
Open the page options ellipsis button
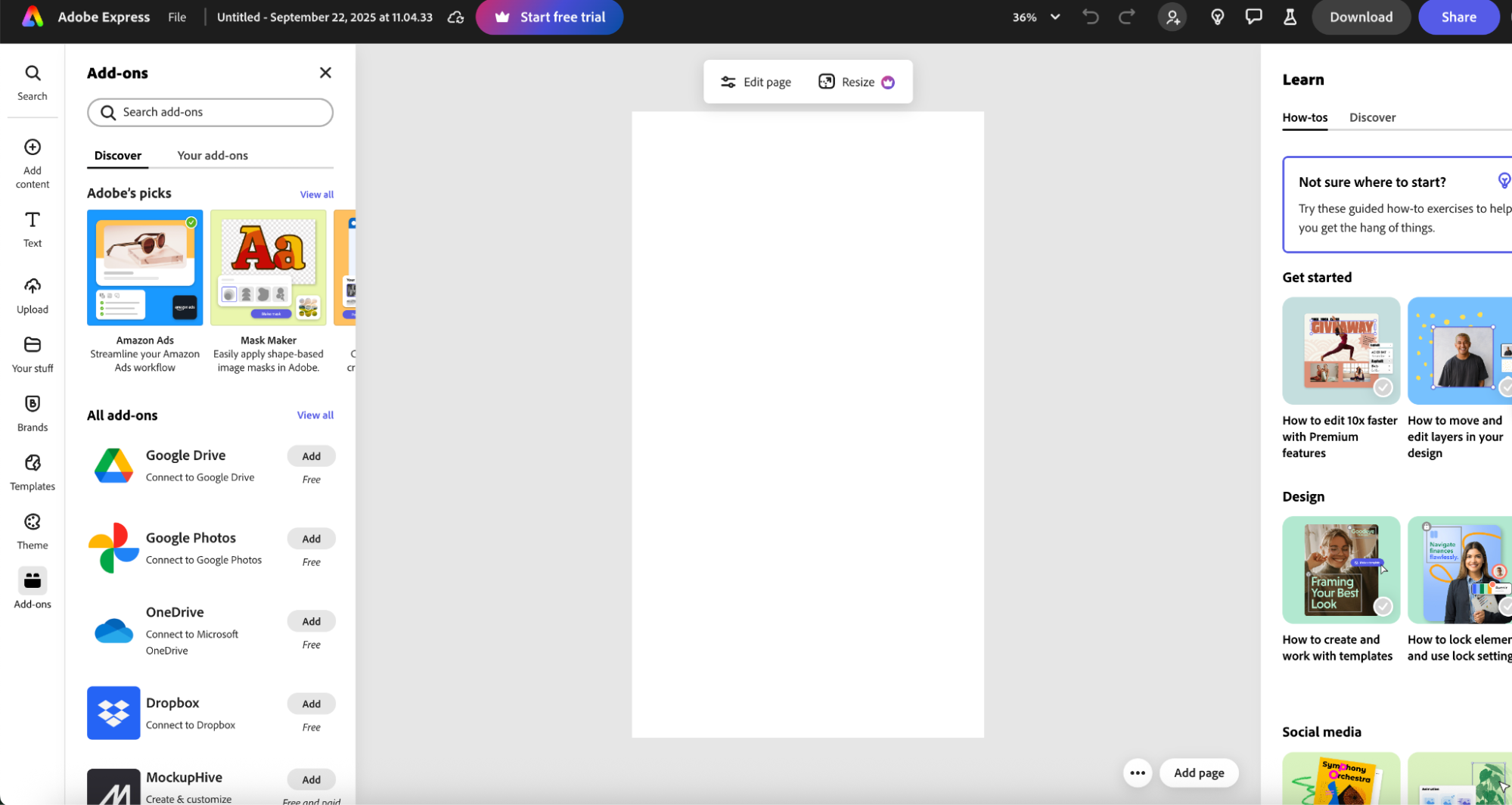click(x=1137, y=772)
